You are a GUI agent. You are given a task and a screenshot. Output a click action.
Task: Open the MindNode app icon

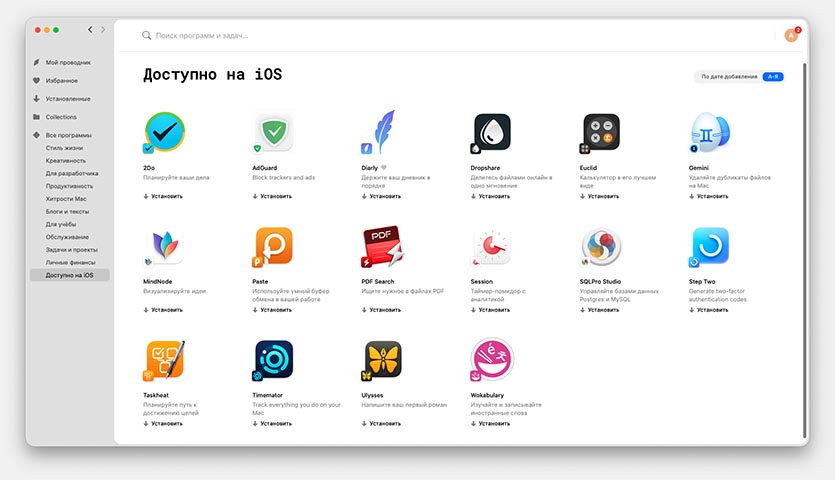165,246
